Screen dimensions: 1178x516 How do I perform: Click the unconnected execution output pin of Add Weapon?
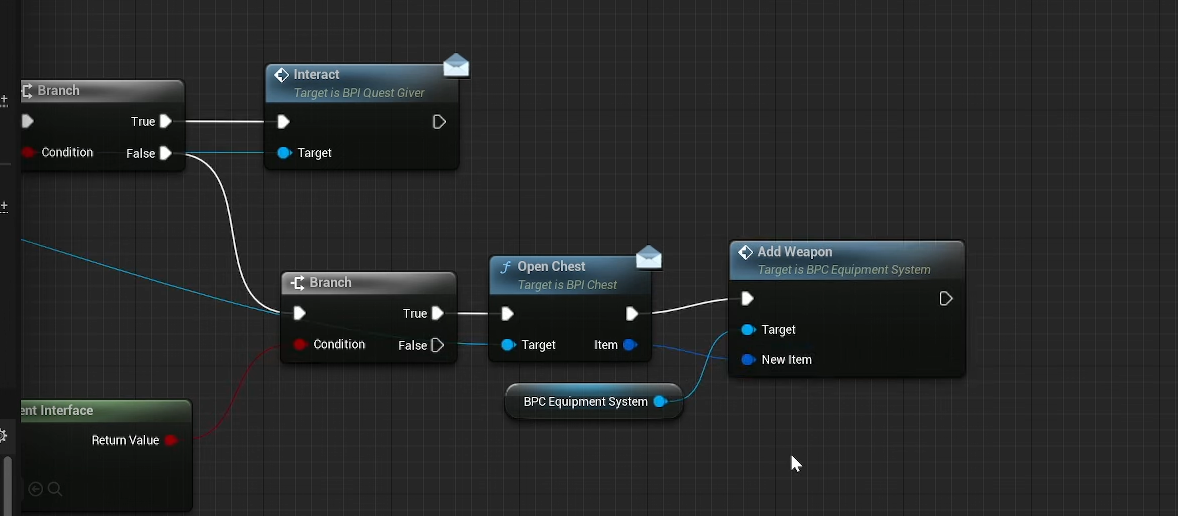point(946,299)
